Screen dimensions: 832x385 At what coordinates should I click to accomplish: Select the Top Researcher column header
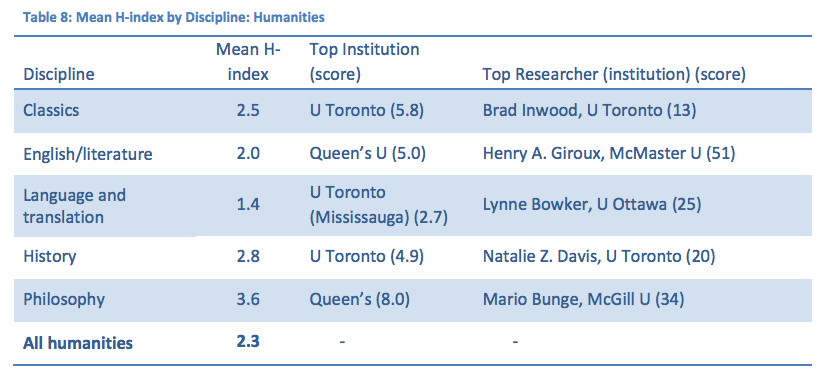coord(614,75)
